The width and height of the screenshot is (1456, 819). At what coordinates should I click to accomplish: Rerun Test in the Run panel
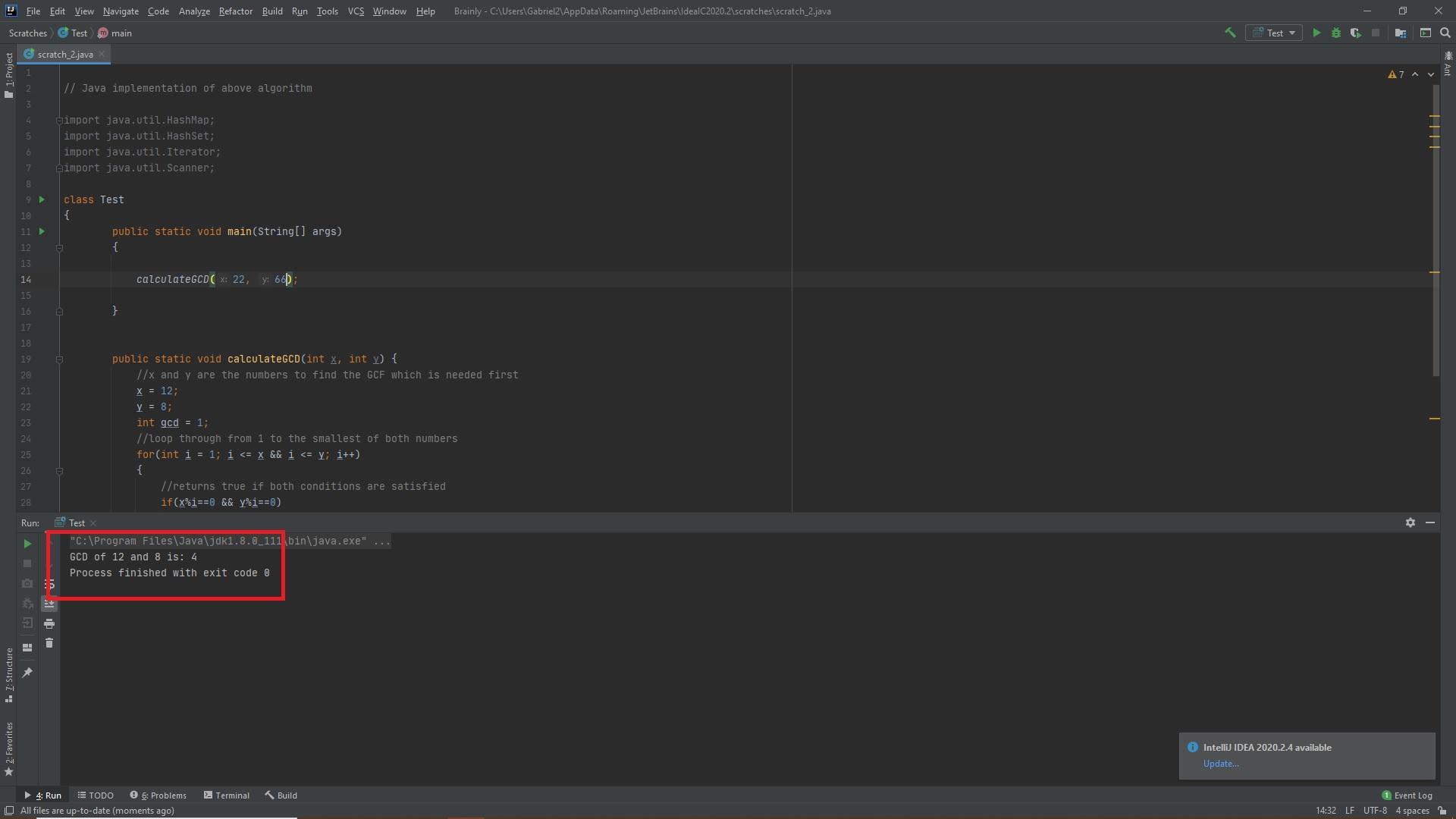27,544
